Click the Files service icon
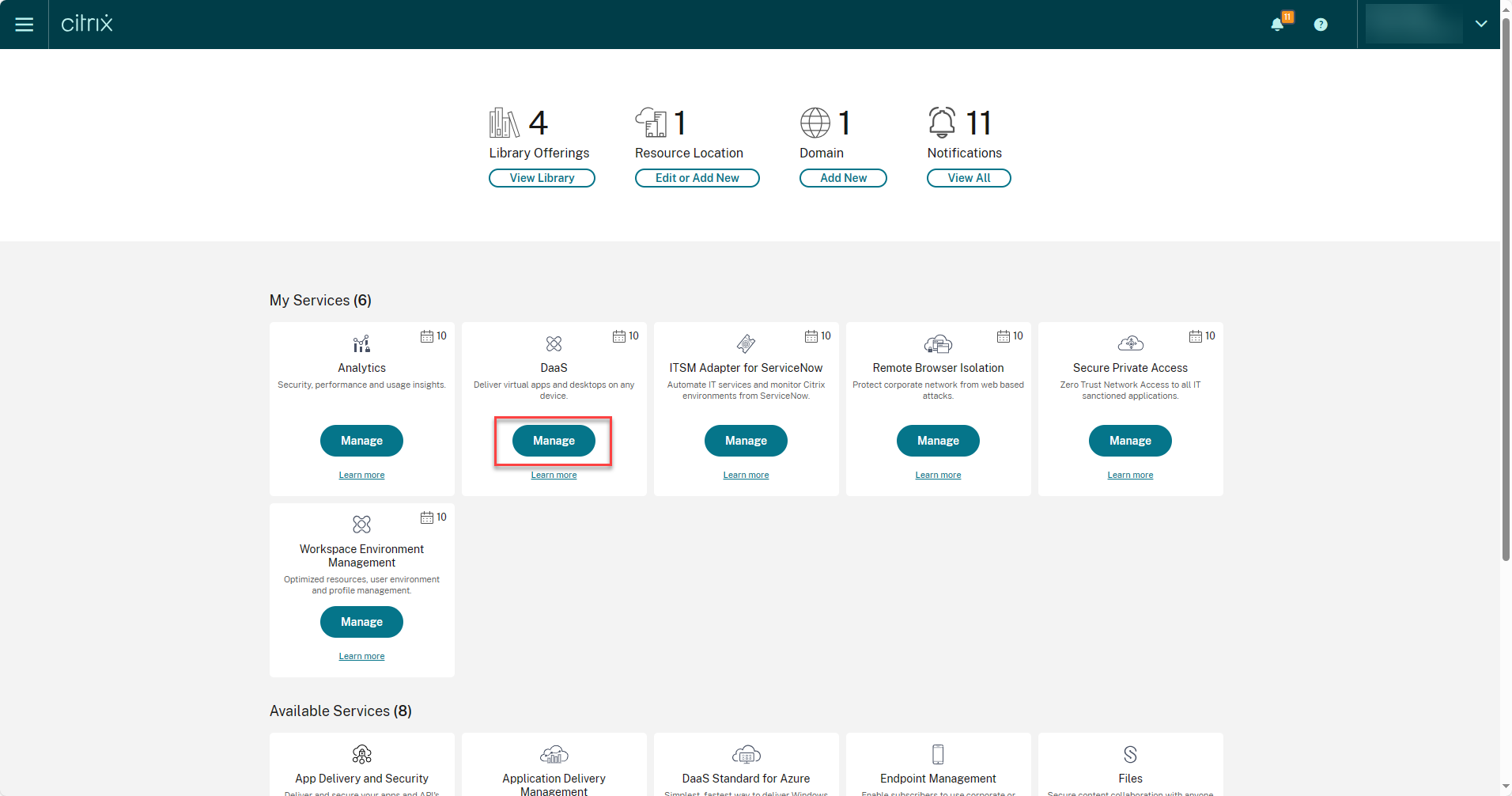The height and width of the screenshot is (796, 1512). coord(1130,754)
